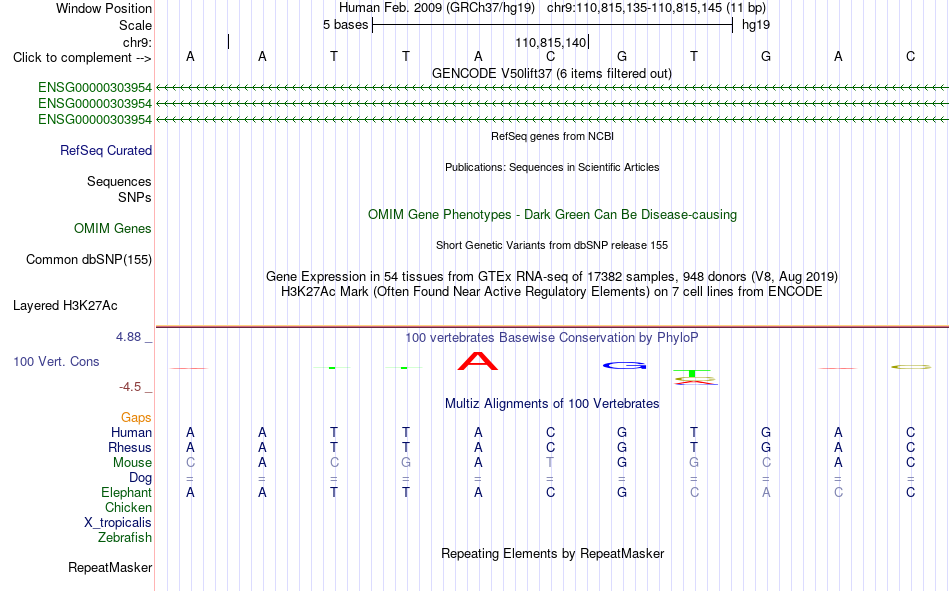950x591 pixels.
Task: Open the 'GENCODE V50lift37 (6 items filtered out)' track title
Action: pyautogui.click(x=552, y=73)
